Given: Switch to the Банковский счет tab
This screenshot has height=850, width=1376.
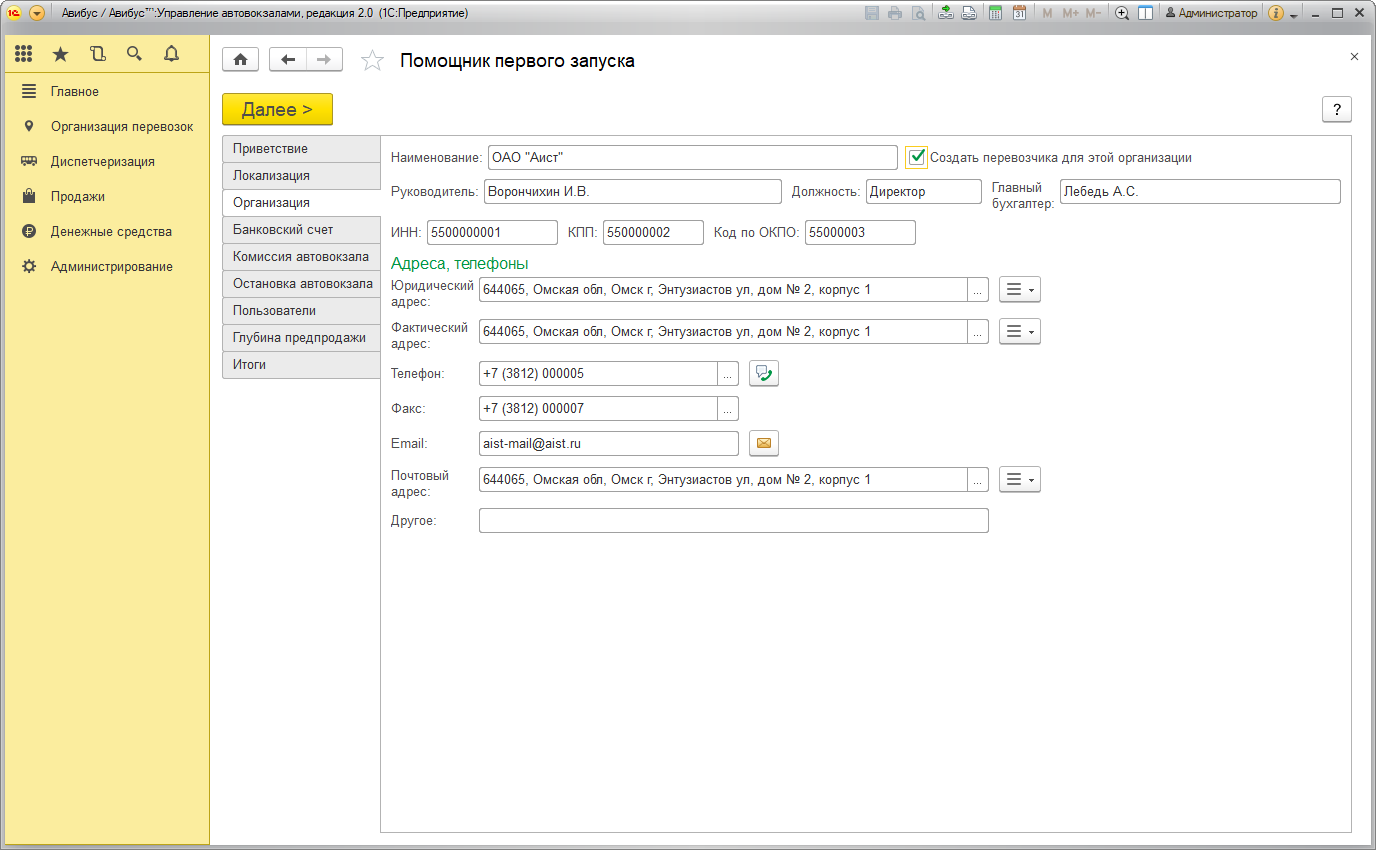Looking at the screenshot, I should (283, 229).
